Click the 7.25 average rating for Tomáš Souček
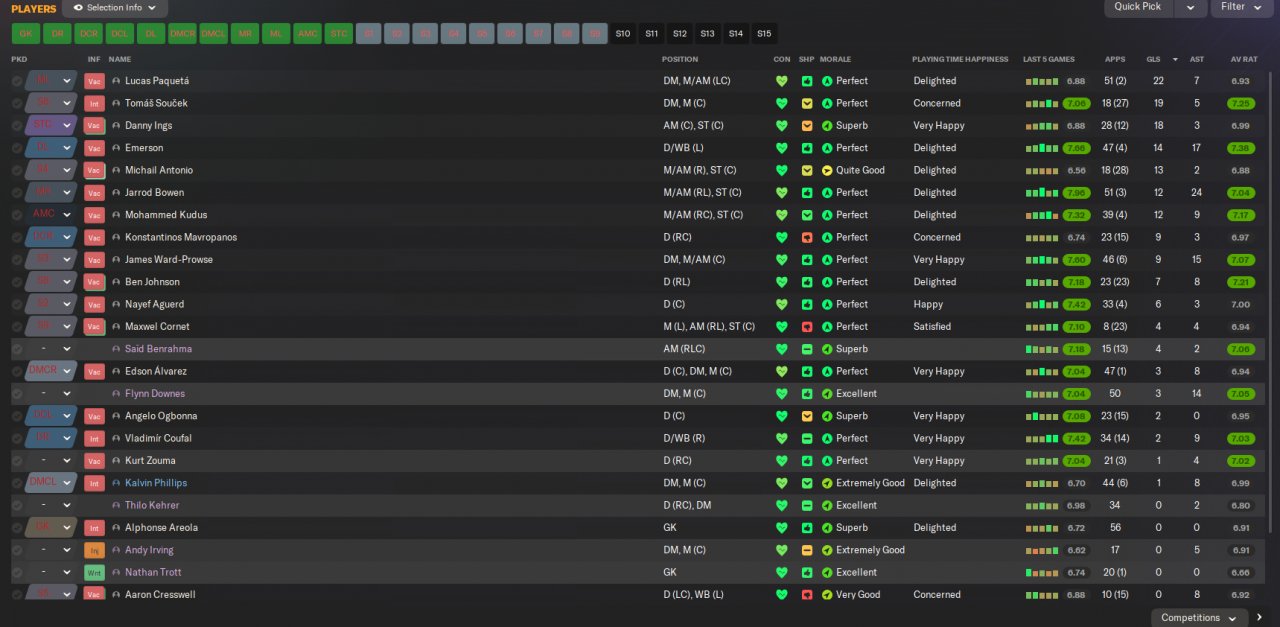This screenshot has height=627, width=1280. (1240, 103)
